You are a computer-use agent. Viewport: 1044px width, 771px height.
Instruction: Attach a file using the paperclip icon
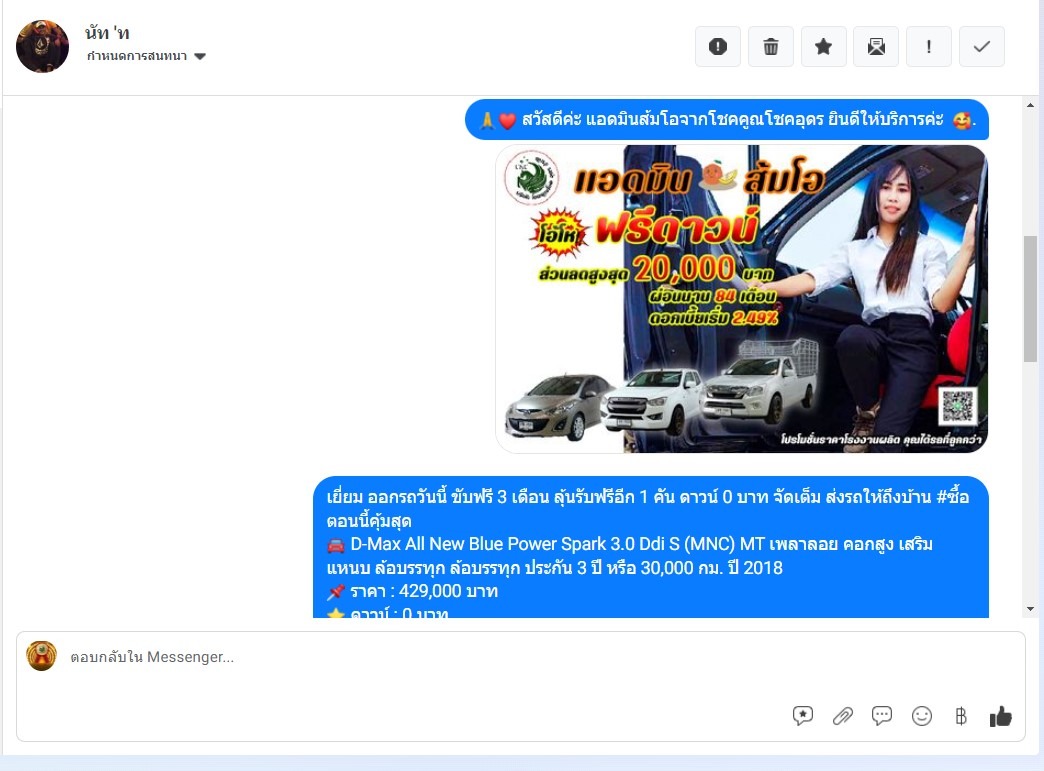(x=842, y=716)
